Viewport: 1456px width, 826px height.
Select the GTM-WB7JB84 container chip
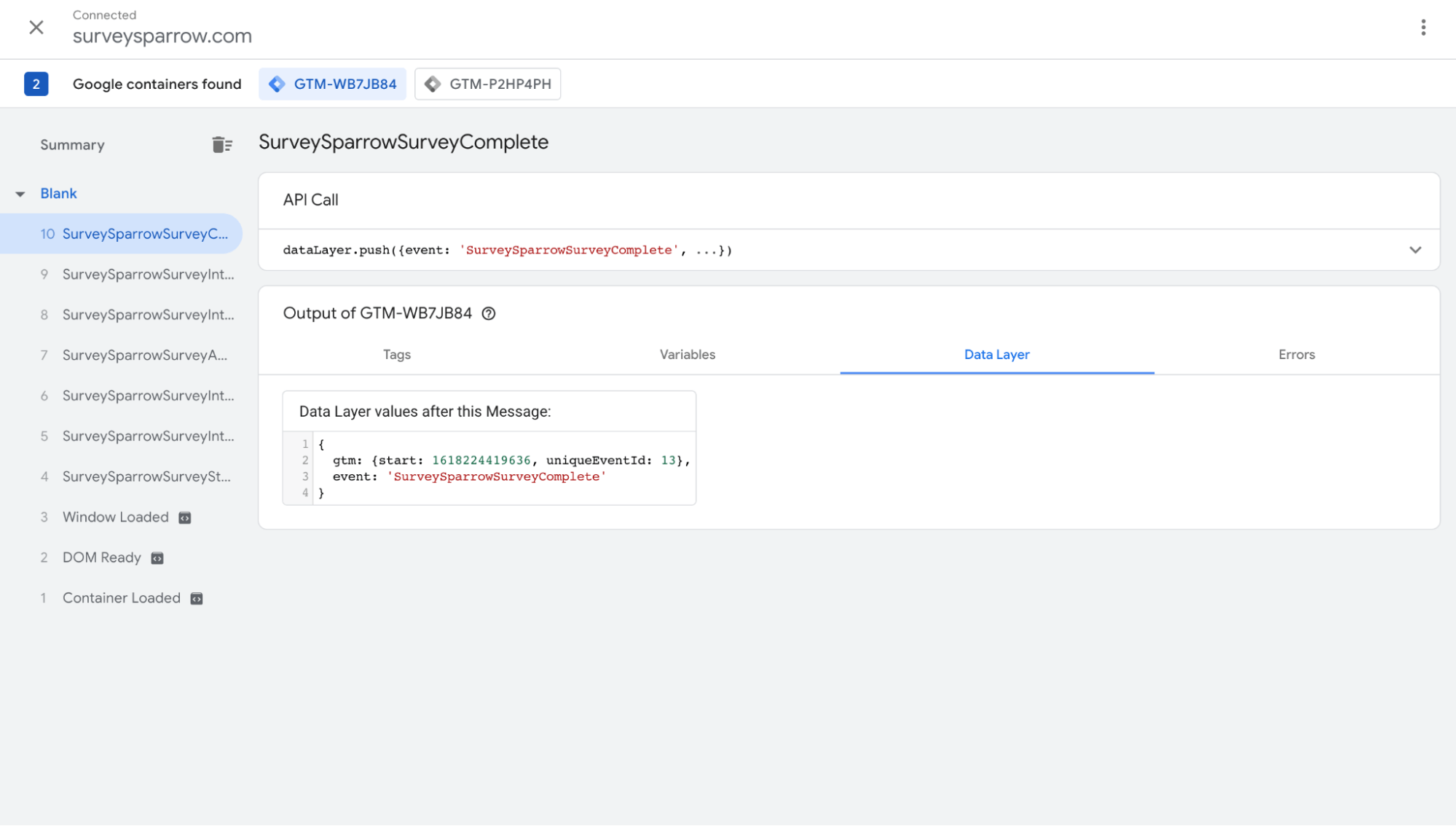333,84
